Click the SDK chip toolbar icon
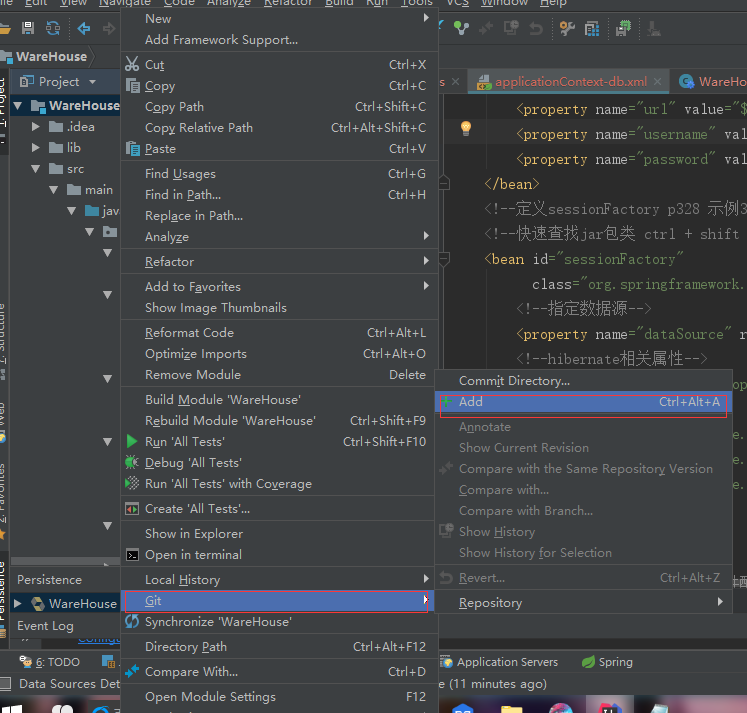Screen dimensions: 747x713 tap(623, 29)
